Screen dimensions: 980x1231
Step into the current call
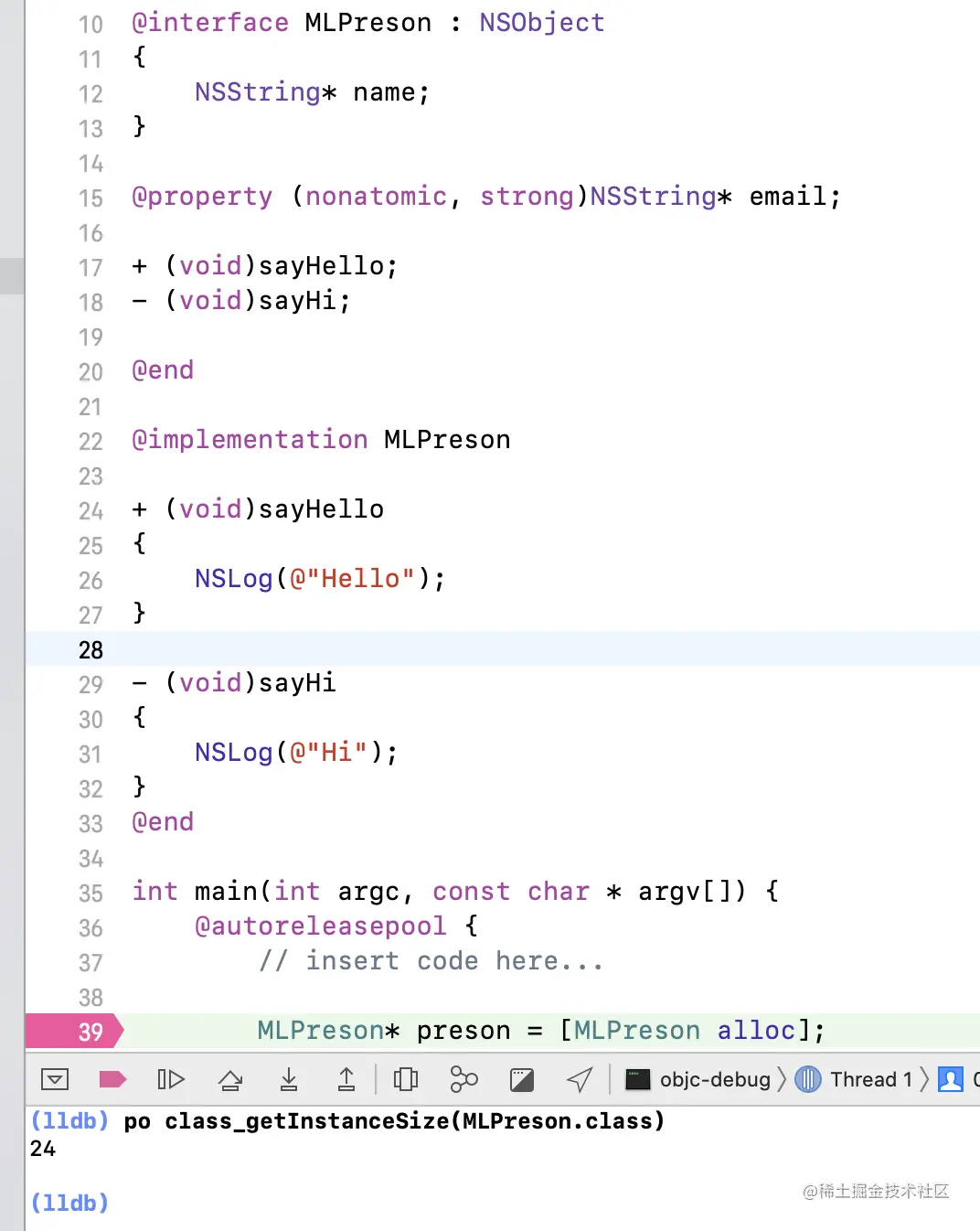tap(289, 1079)
